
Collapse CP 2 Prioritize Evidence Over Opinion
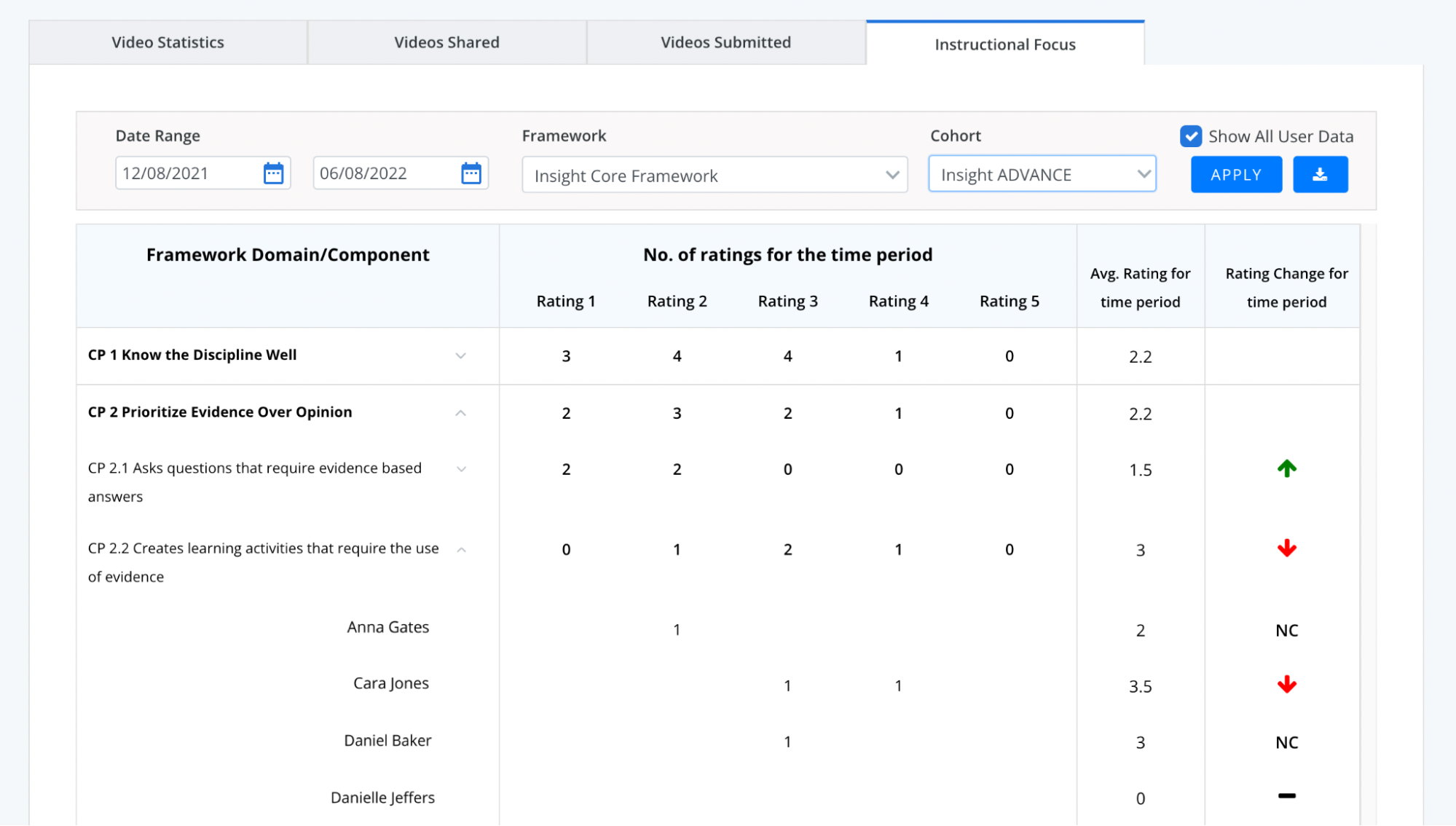pyautogui.click(x=460, y=413)
